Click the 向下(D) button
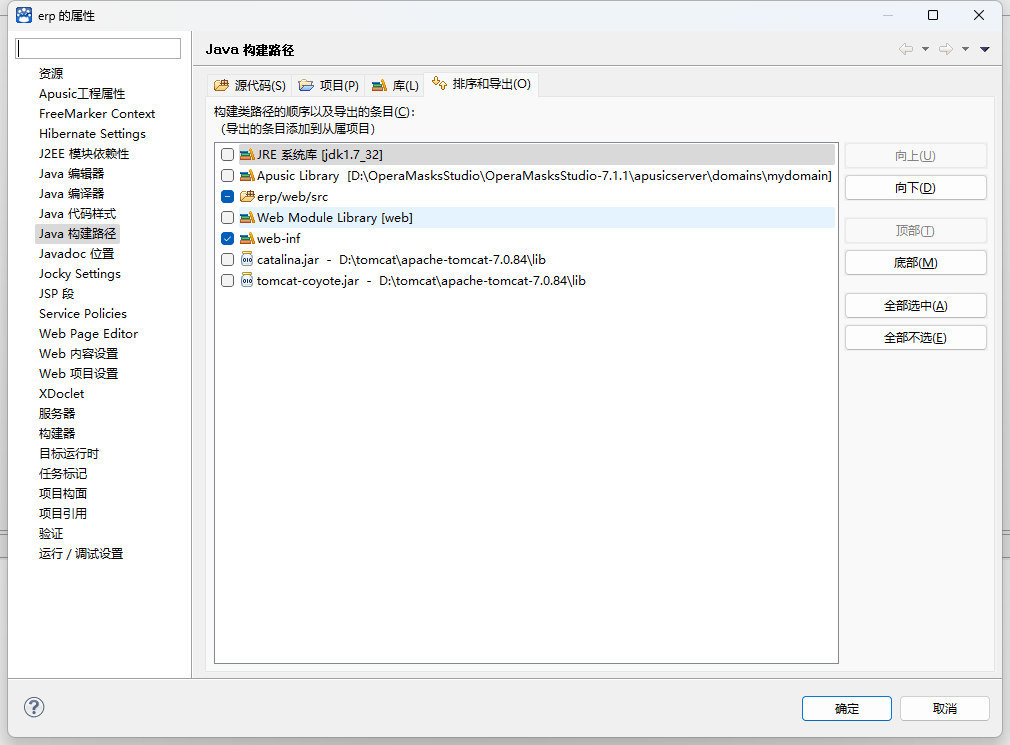This screenshot has width=1010, height=745. coord(915,188)
